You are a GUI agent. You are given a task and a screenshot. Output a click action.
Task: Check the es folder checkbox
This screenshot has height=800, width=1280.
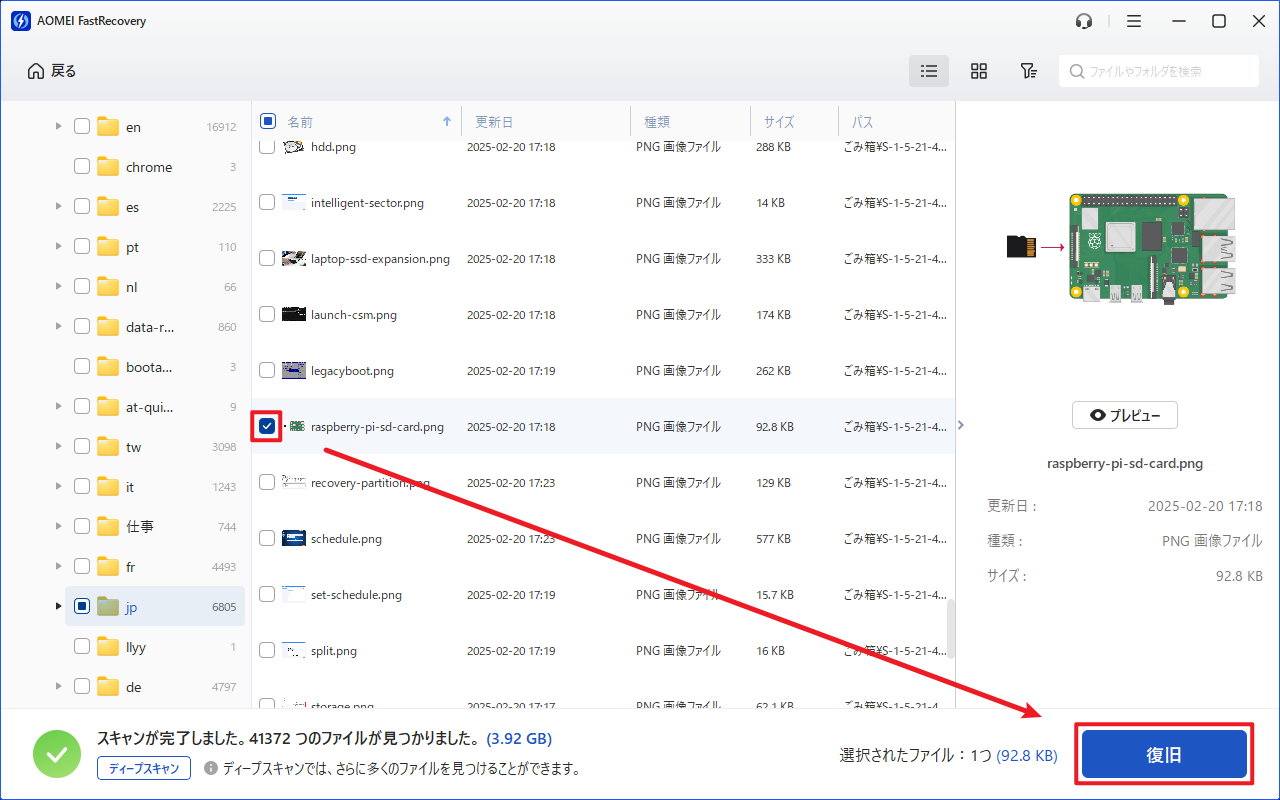[x=82, y=207]
